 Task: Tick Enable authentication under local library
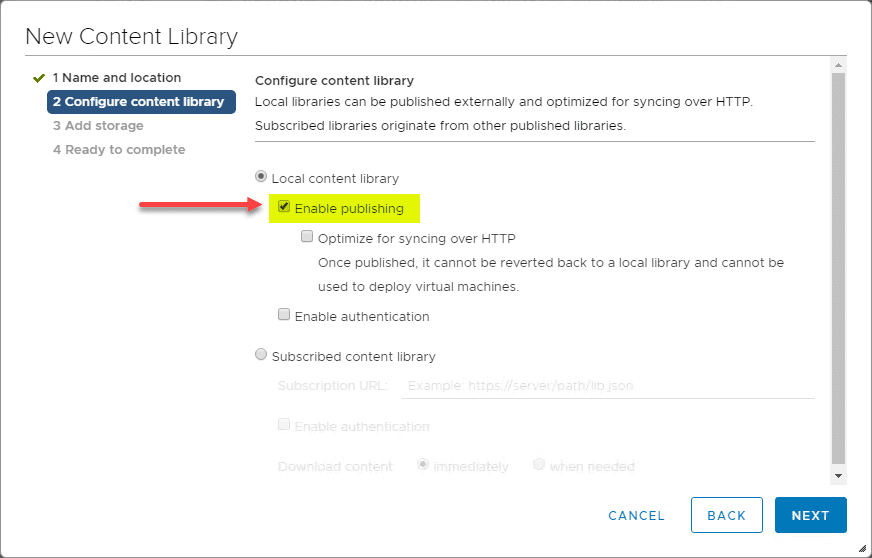tap(285, 316)
